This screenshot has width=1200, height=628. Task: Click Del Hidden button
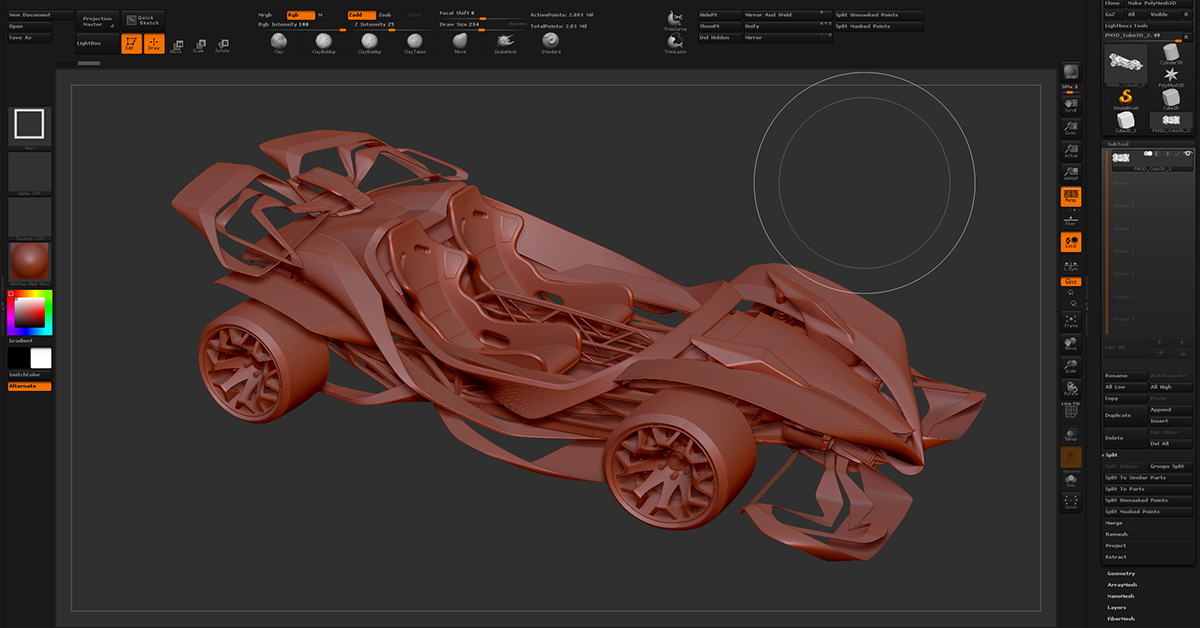coord(718,37)
